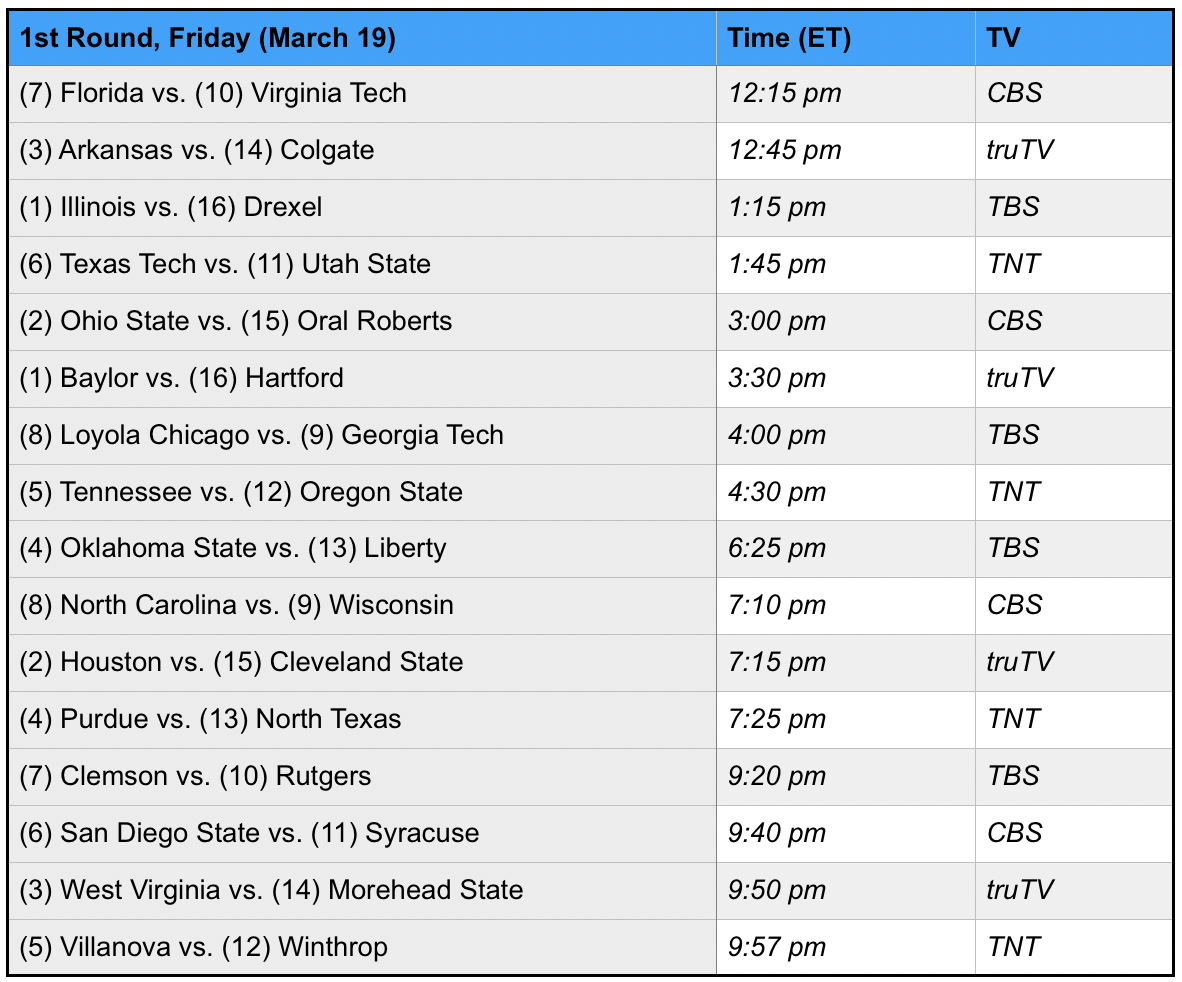The height and width of the screenshot is (982, 1182).
Task: Select the TV column header
Action: [1003, 38]
